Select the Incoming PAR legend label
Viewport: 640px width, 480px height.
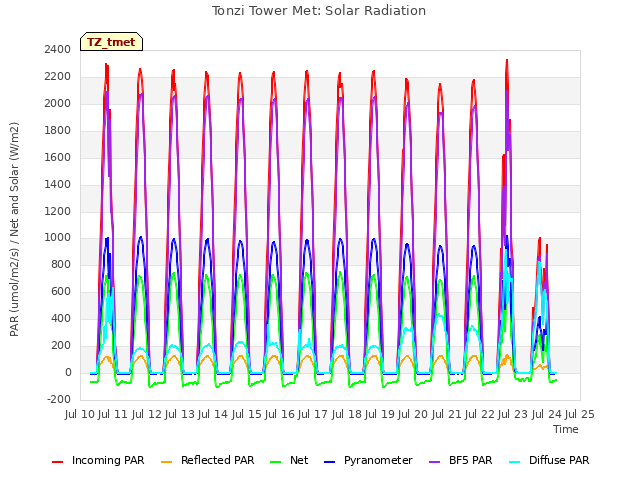[x=108, y=460]
